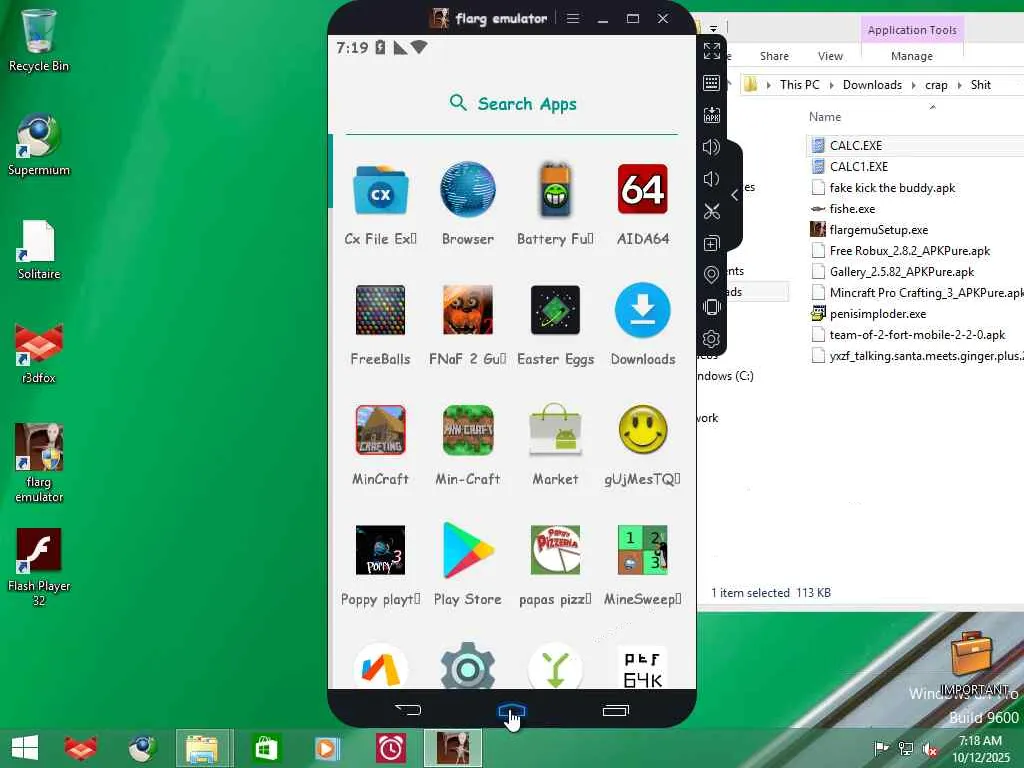
Task: Open the Recycle Bin desktop icon
Action: point(39,40)
